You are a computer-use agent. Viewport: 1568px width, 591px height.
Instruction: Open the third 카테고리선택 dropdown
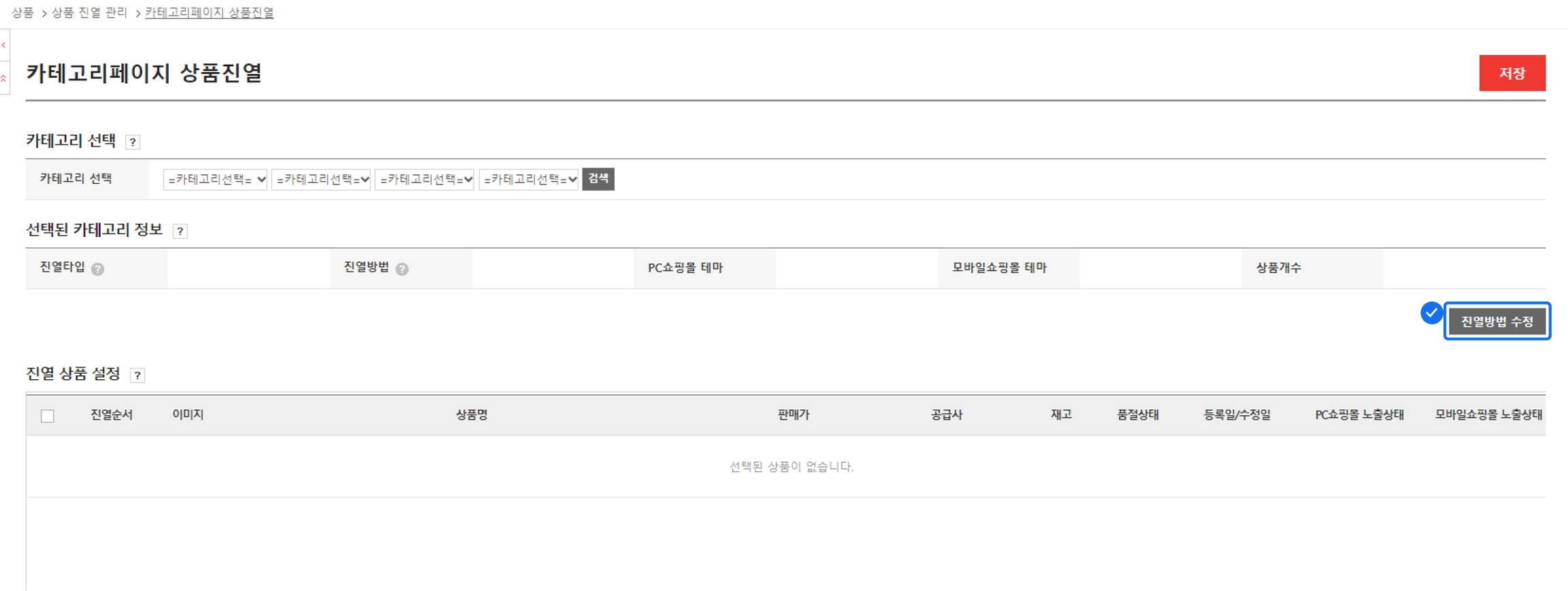coord(425,180)
